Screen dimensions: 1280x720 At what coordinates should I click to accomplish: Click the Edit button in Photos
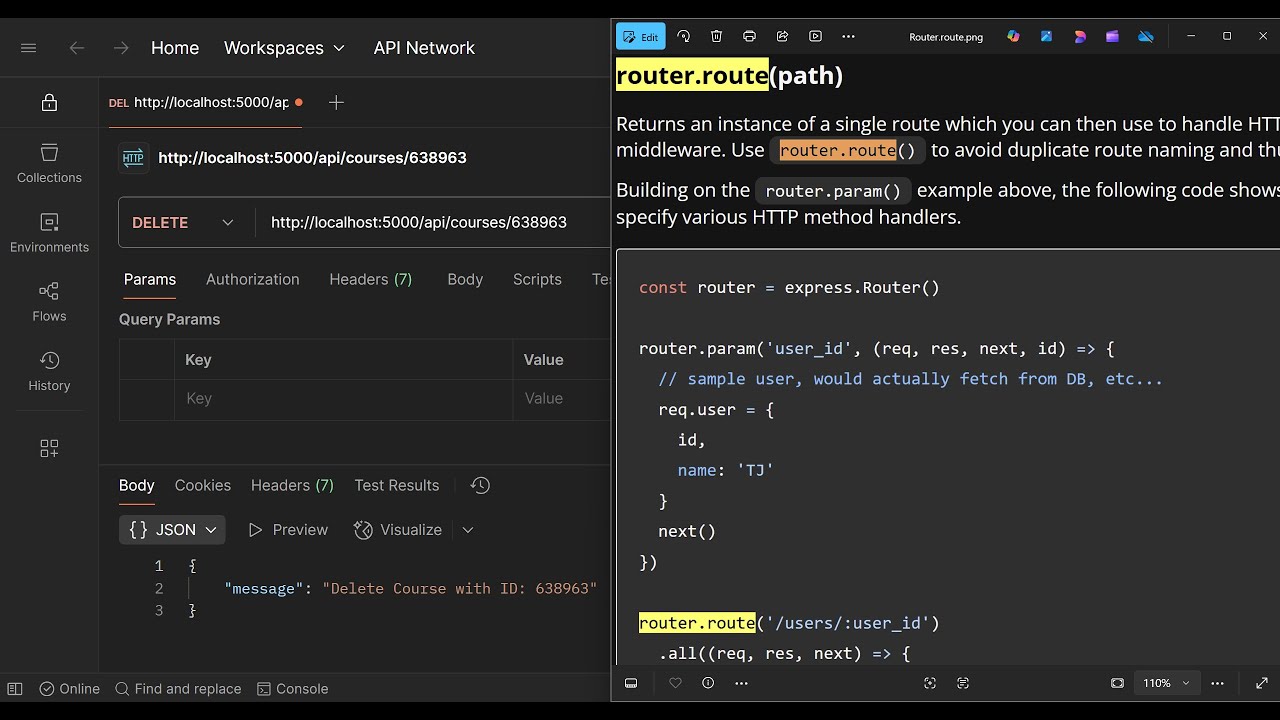640,36
